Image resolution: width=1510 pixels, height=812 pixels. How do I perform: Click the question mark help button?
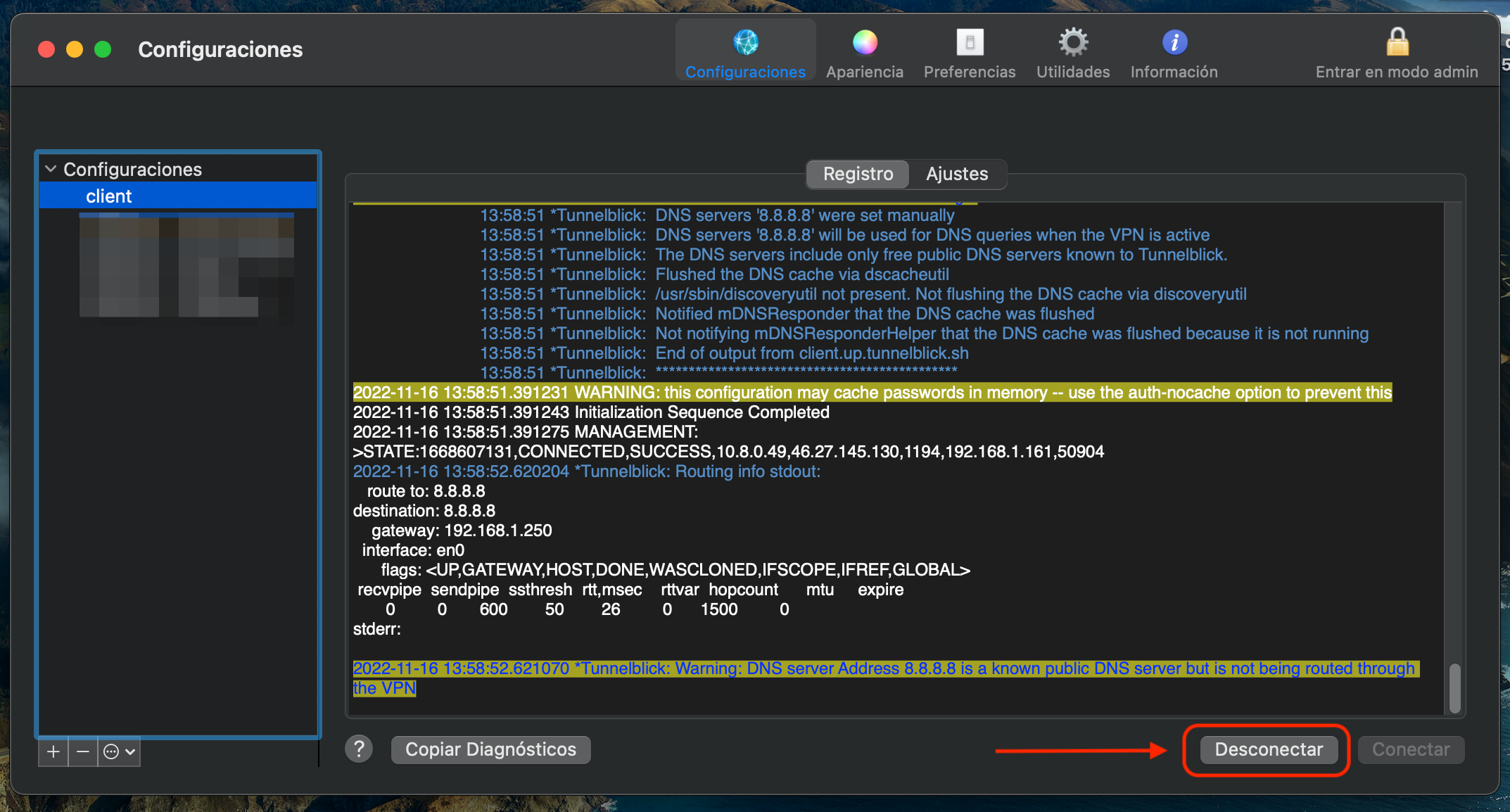point(359,749)
